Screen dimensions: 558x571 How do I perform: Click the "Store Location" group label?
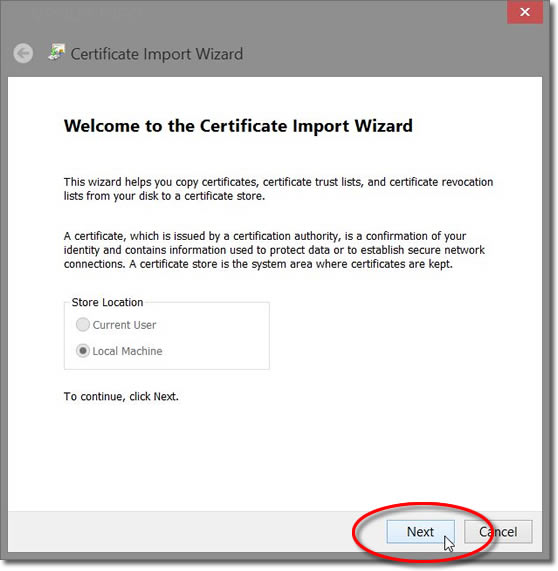(x=107, y=302)
